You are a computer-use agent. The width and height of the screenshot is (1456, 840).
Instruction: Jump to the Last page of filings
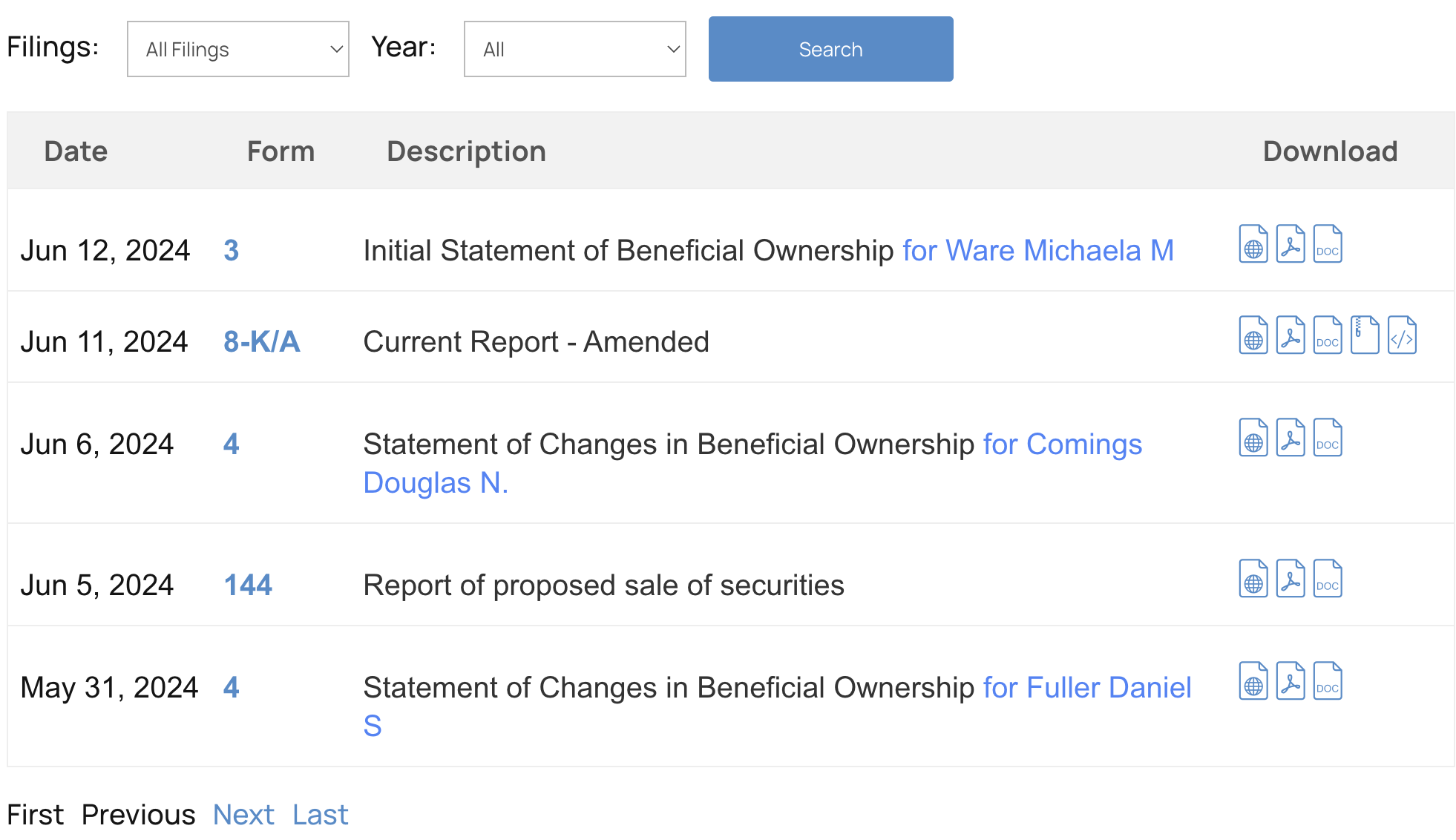coord(320,815)
